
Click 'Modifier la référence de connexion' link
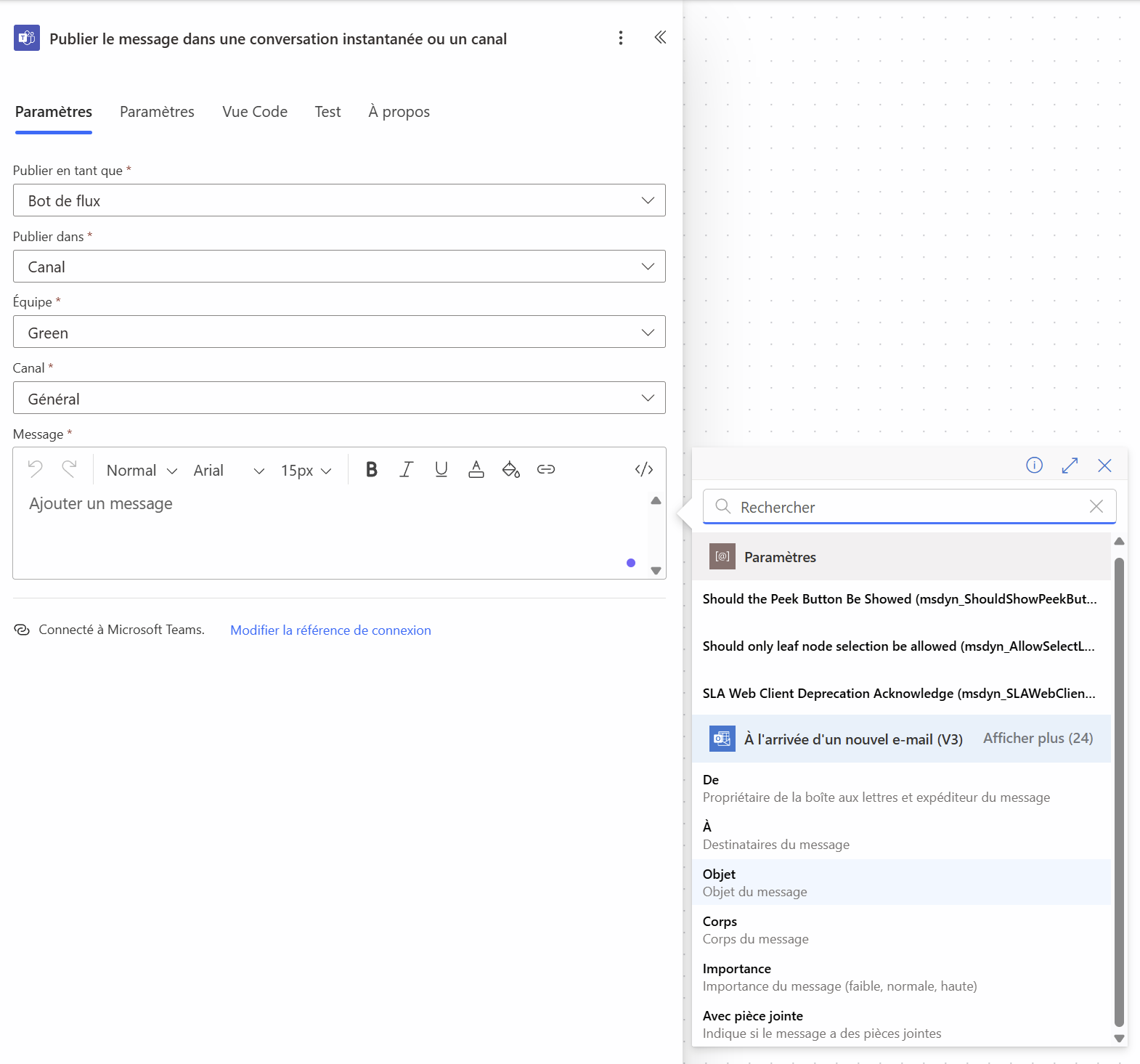click(330, 630)
